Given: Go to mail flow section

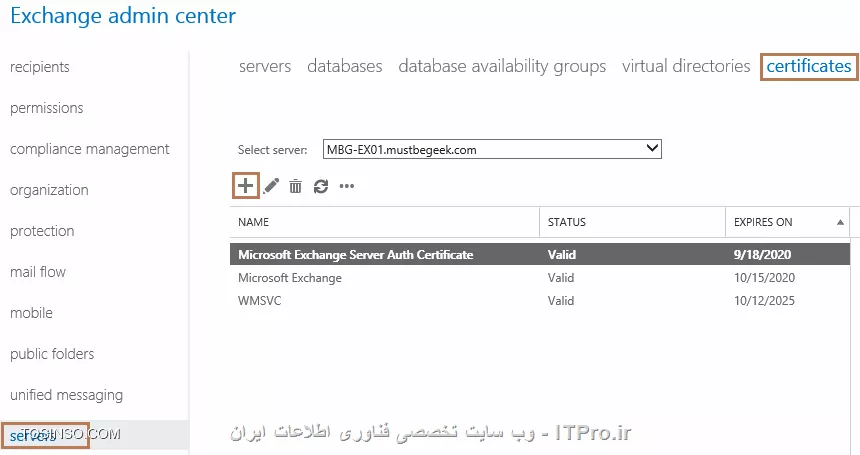Looking at the screenshot, I should click(37, 272).
